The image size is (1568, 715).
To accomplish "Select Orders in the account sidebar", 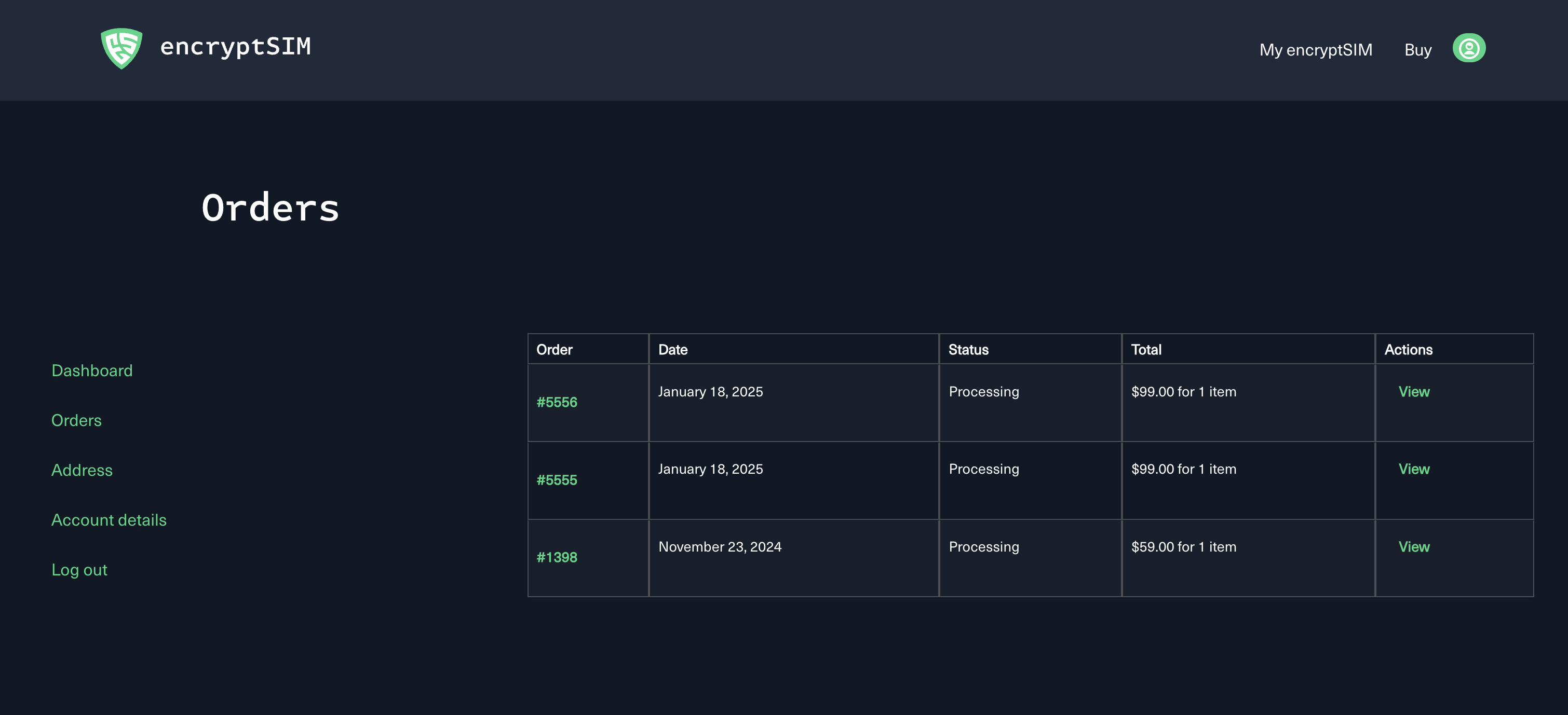I will (x=76, y=420).
